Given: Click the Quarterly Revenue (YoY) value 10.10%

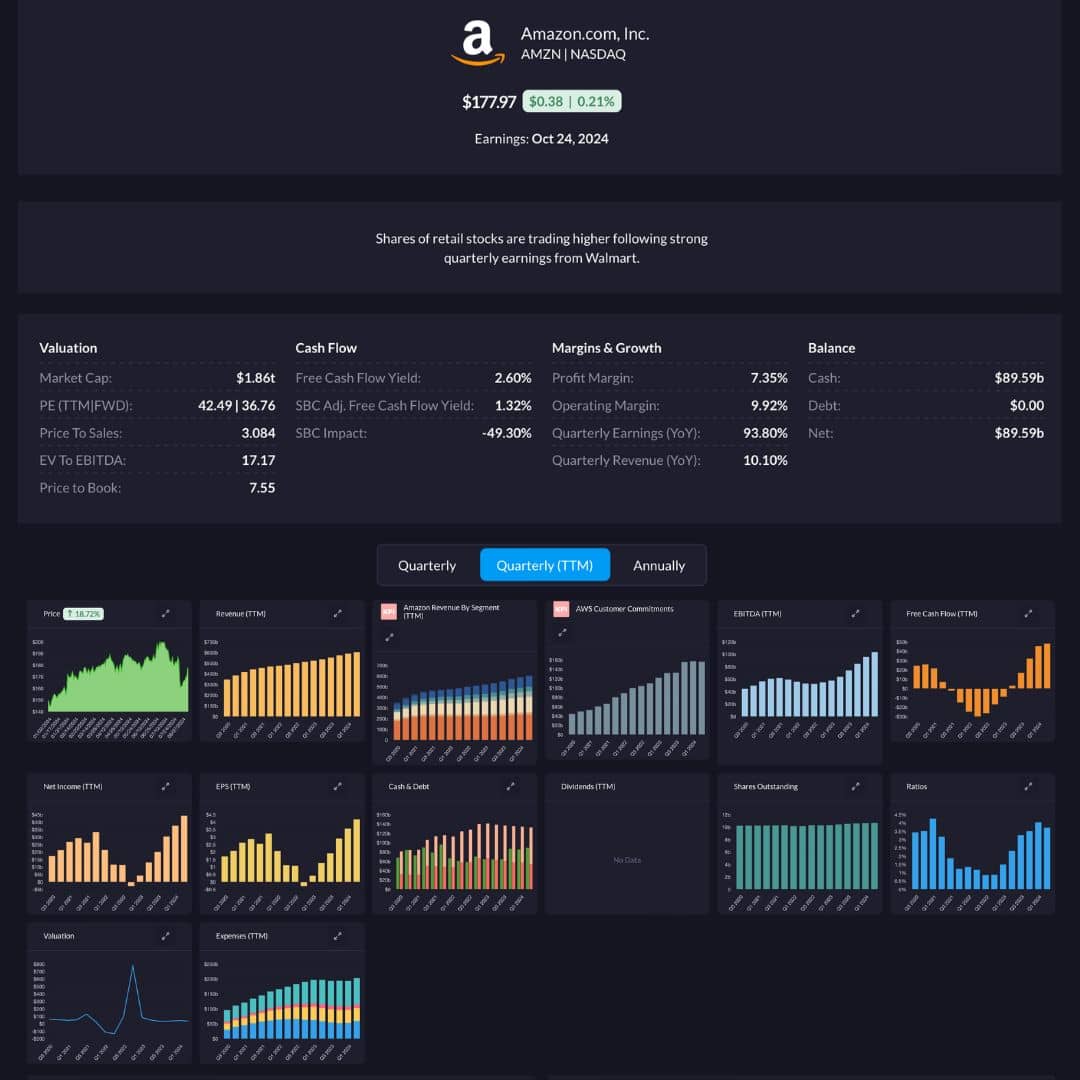Looking at the screenshot, I should 765,460.
